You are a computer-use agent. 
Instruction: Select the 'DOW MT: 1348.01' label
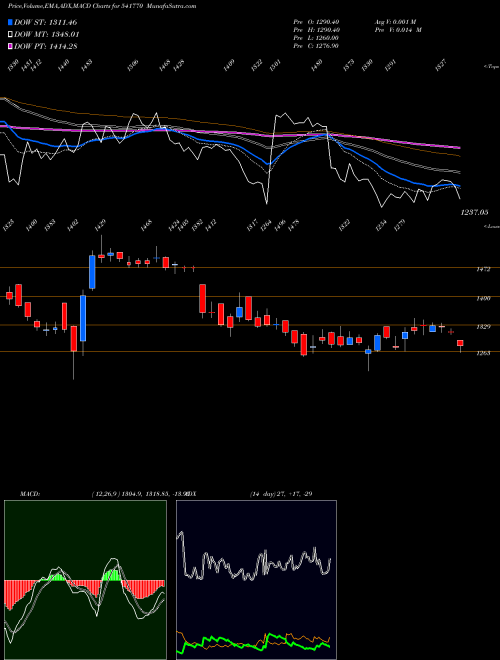(46, 34)
